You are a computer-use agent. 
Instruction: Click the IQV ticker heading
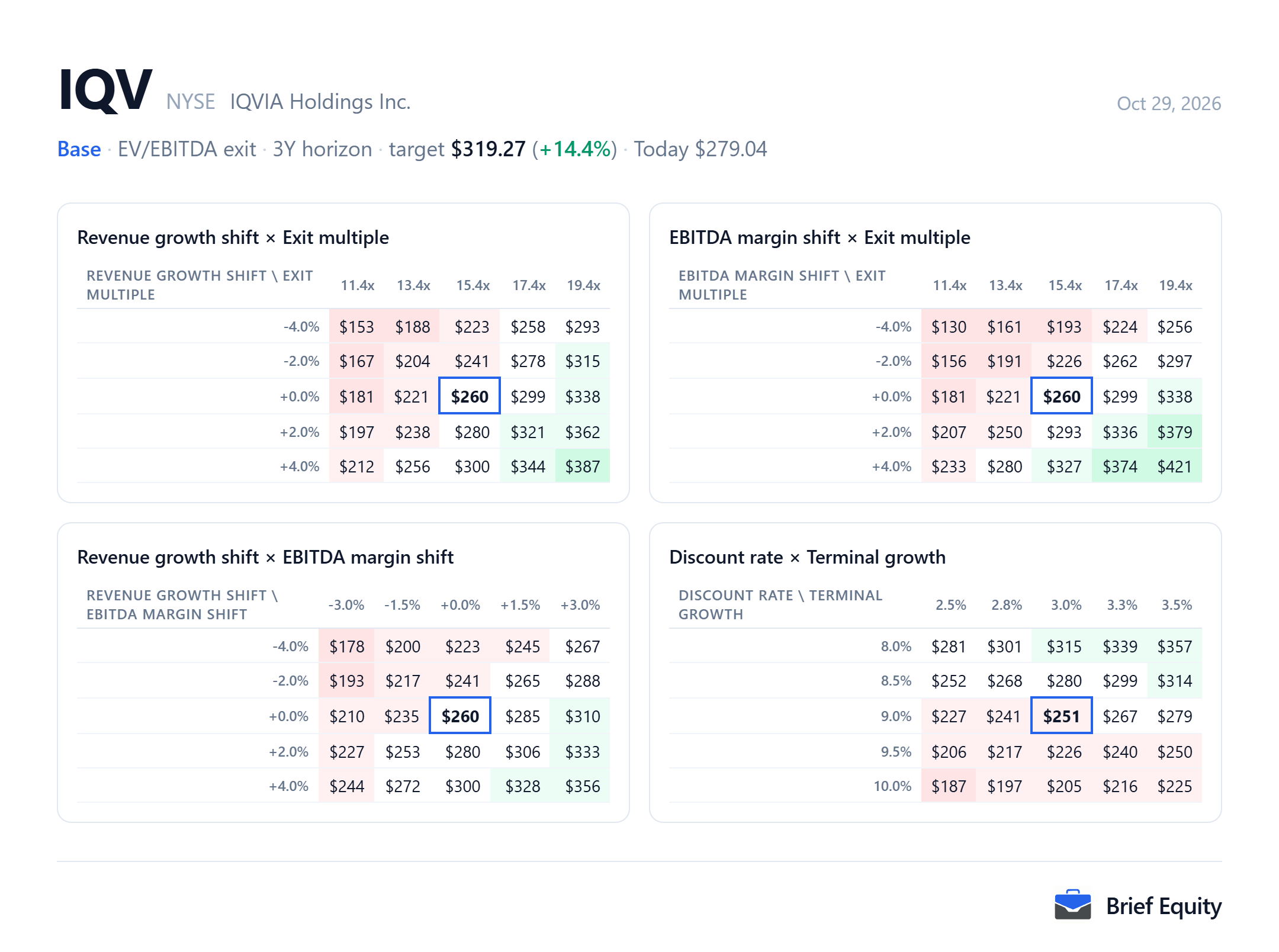pyautogui.click(x=105, y=89)
